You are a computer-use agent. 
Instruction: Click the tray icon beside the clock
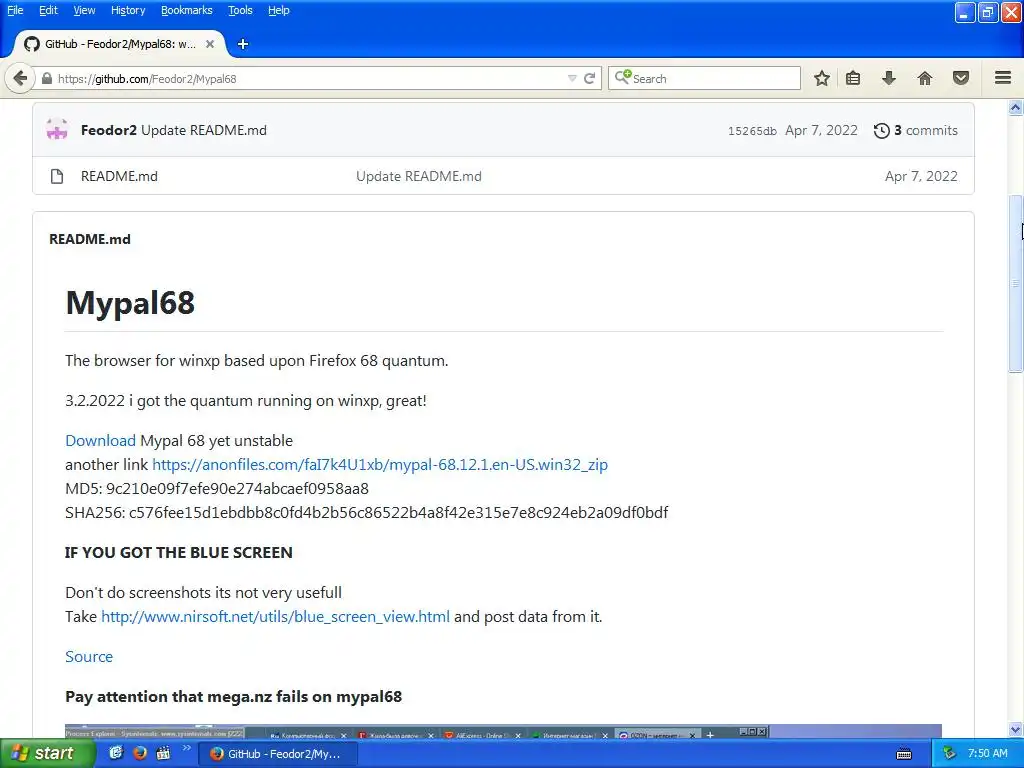tap(950, 753)
